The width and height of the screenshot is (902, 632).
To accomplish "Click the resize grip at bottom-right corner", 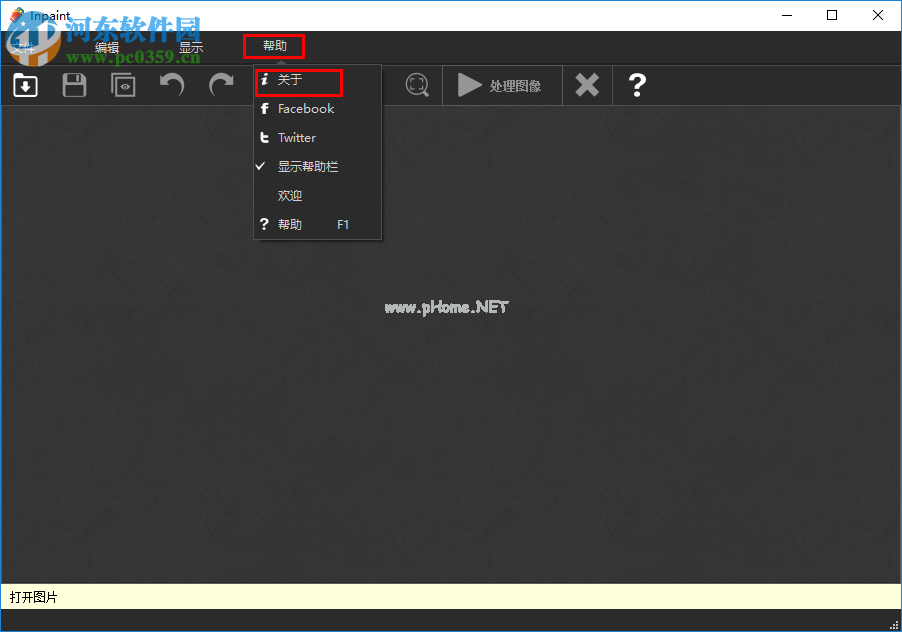I will [x=895, y=625].
